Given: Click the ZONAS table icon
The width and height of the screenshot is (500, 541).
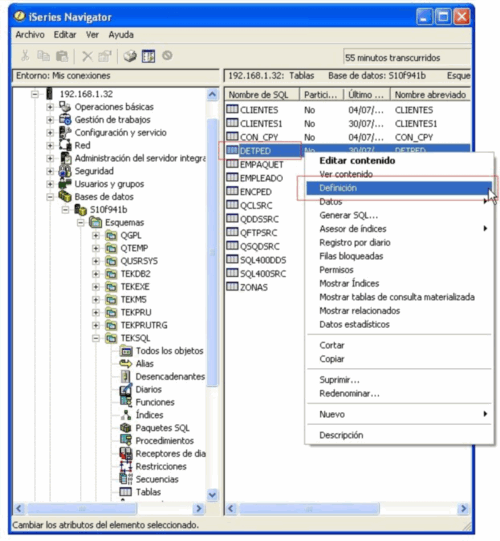Looking at the screenshot, I should coord(232,286).
